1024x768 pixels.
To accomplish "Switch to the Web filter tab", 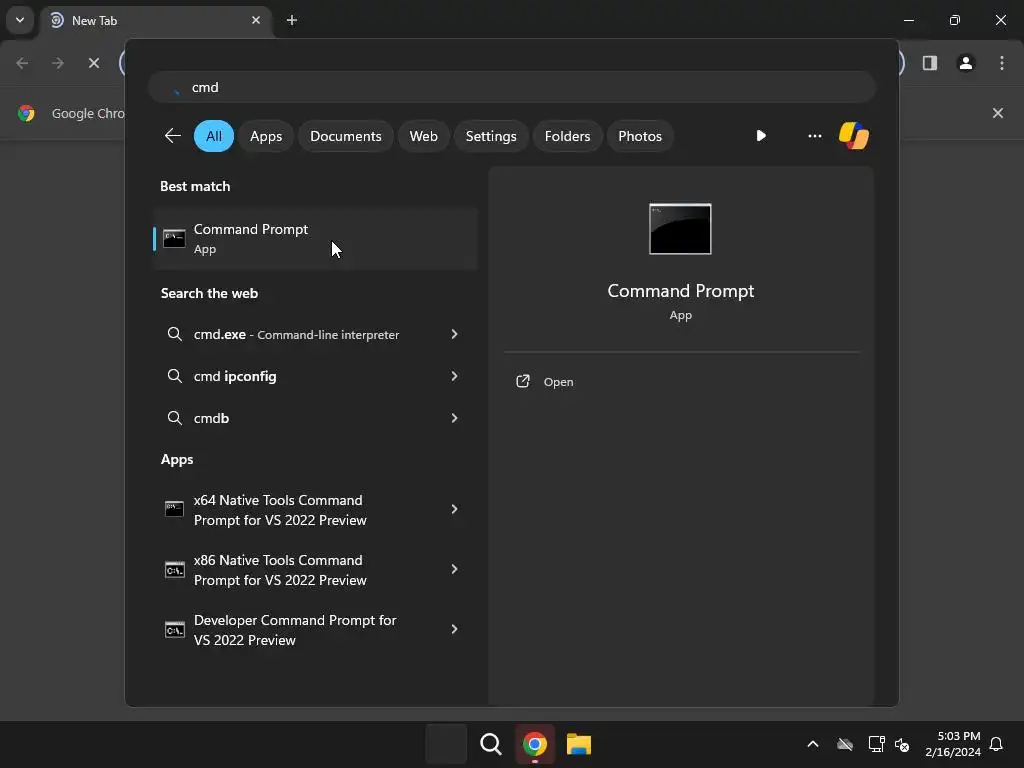I will tap(423, 136).
